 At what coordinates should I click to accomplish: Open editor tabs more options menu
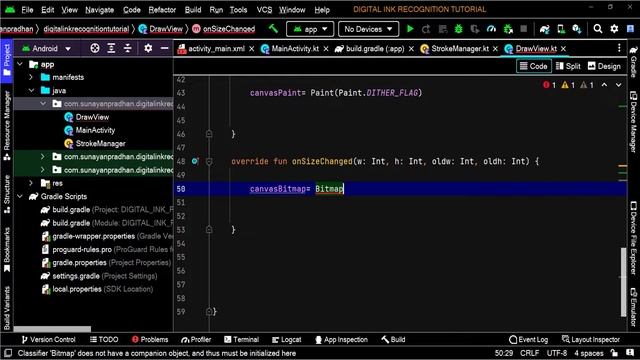619,48
